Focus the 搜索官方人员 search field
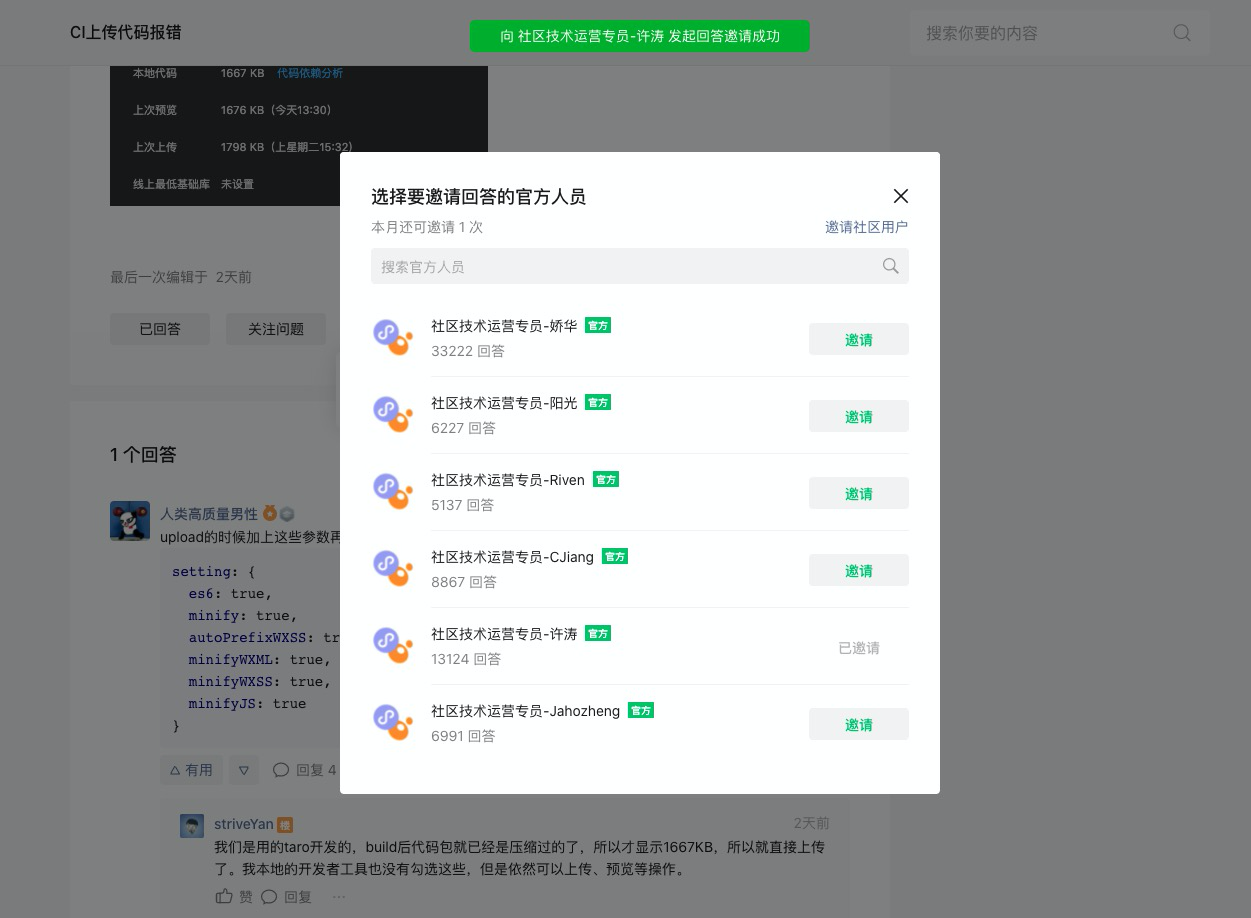This screenshot has width=1251, height=918. coord(639,266)
